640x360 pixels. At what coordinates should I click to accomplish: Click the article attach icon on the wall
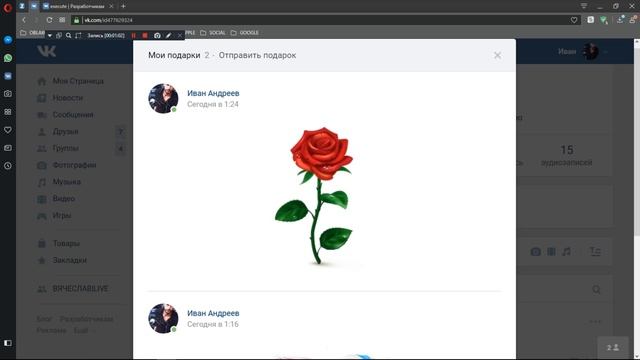point(595,251)
